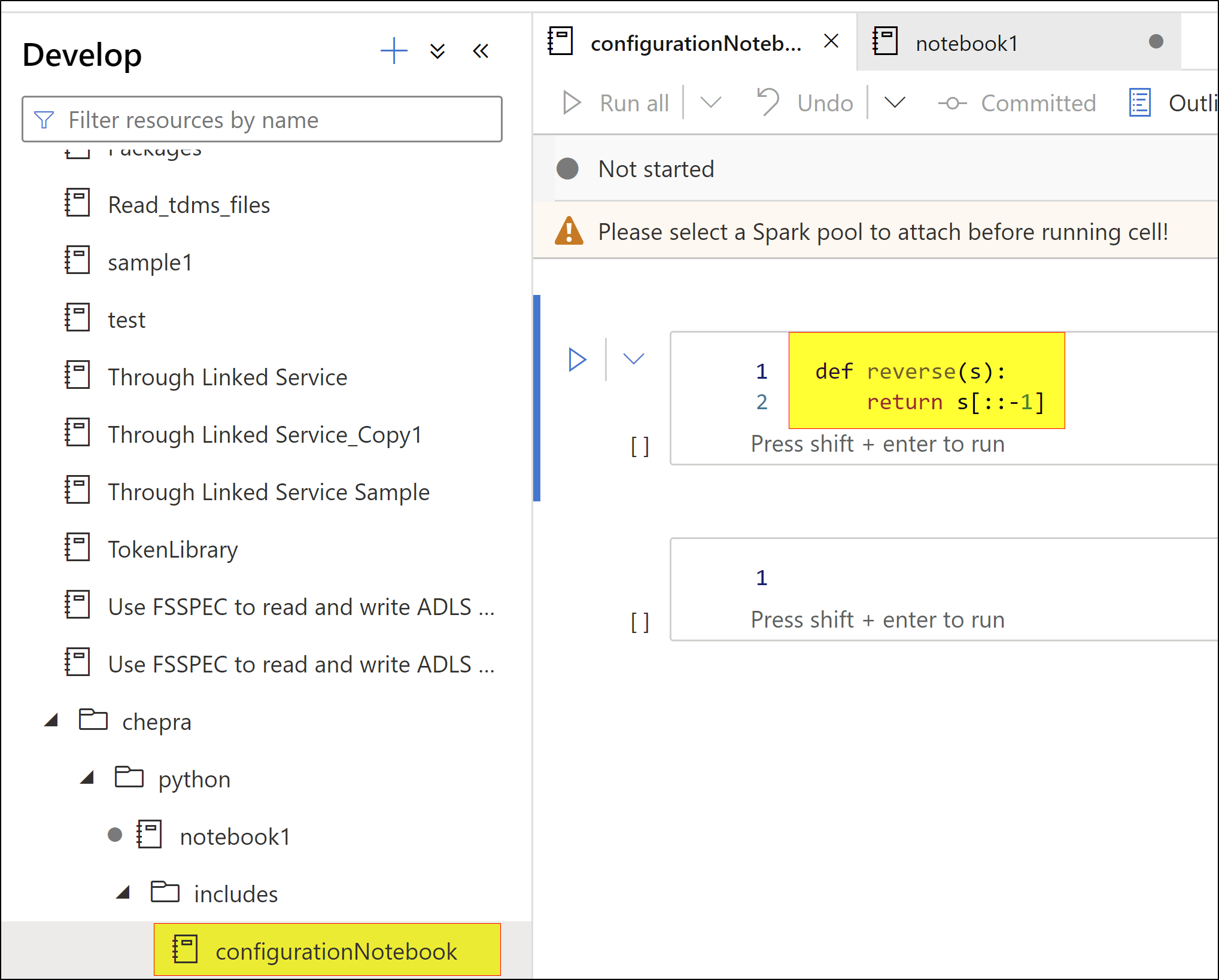The image size is (1219, 980).
Task: Click the unsaved changes dot on notebook1 tab
Action: click(x=1156, y=42)
